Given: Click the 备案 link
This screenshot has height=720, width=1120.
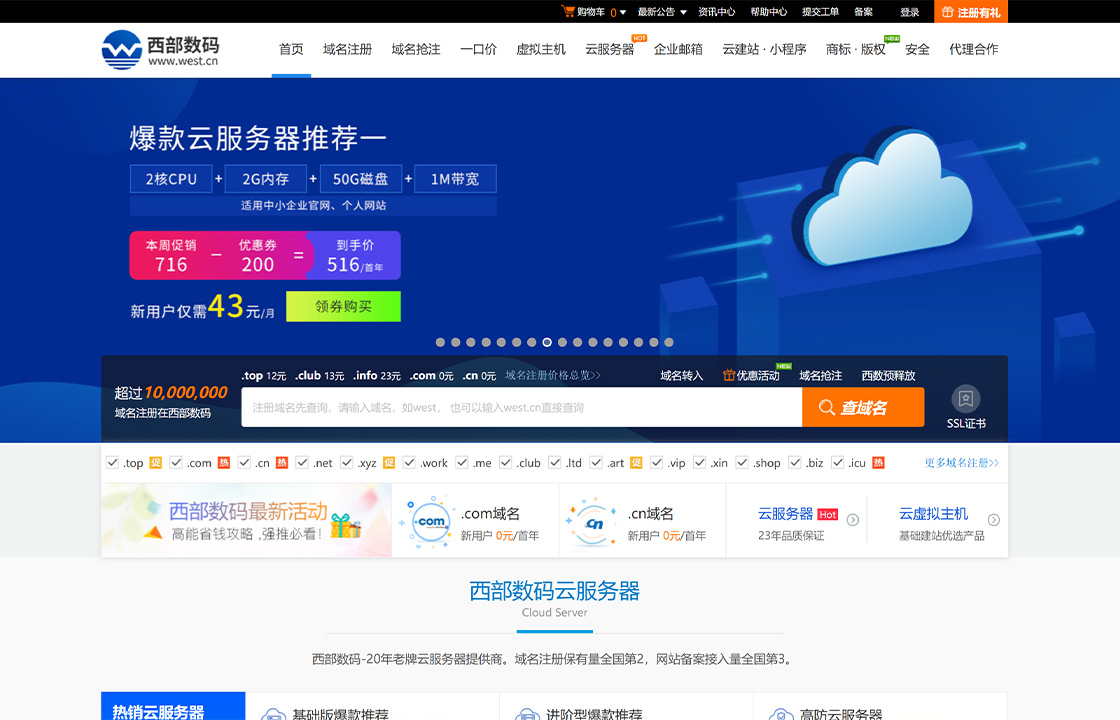Looking at the screenshot, I should [864, 11].
